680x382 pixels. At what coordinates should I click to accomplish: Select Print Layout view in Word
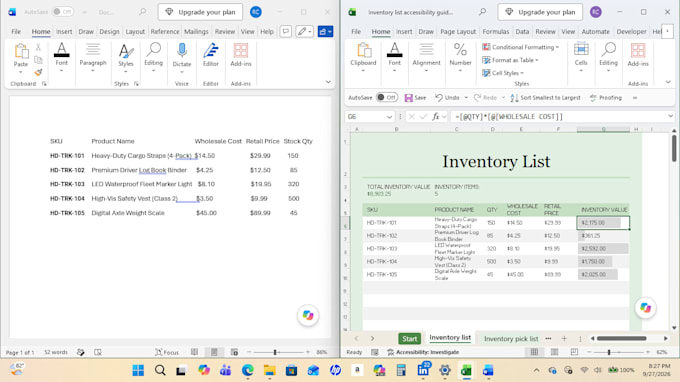214,352
